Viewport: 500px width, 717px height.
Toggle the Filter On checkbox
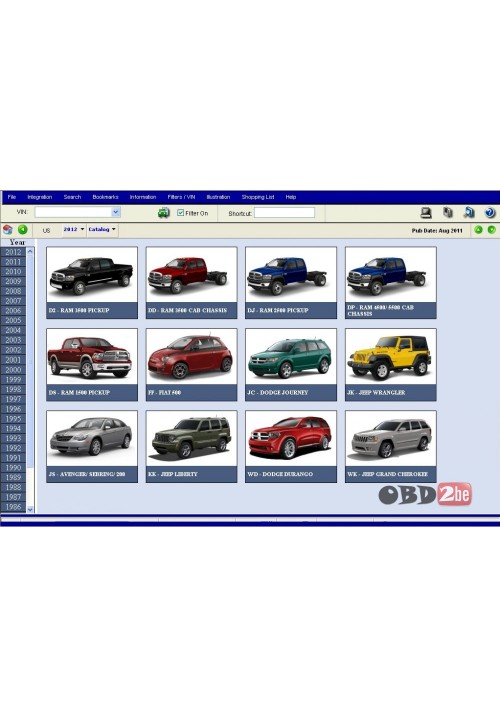(x=180, y=213)
